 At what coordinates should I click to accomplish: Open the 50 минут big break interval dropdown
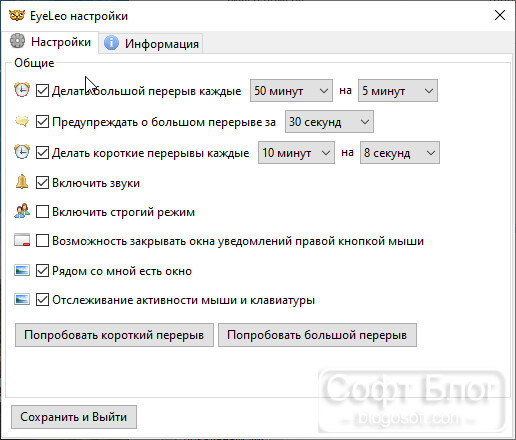(291, 90)
